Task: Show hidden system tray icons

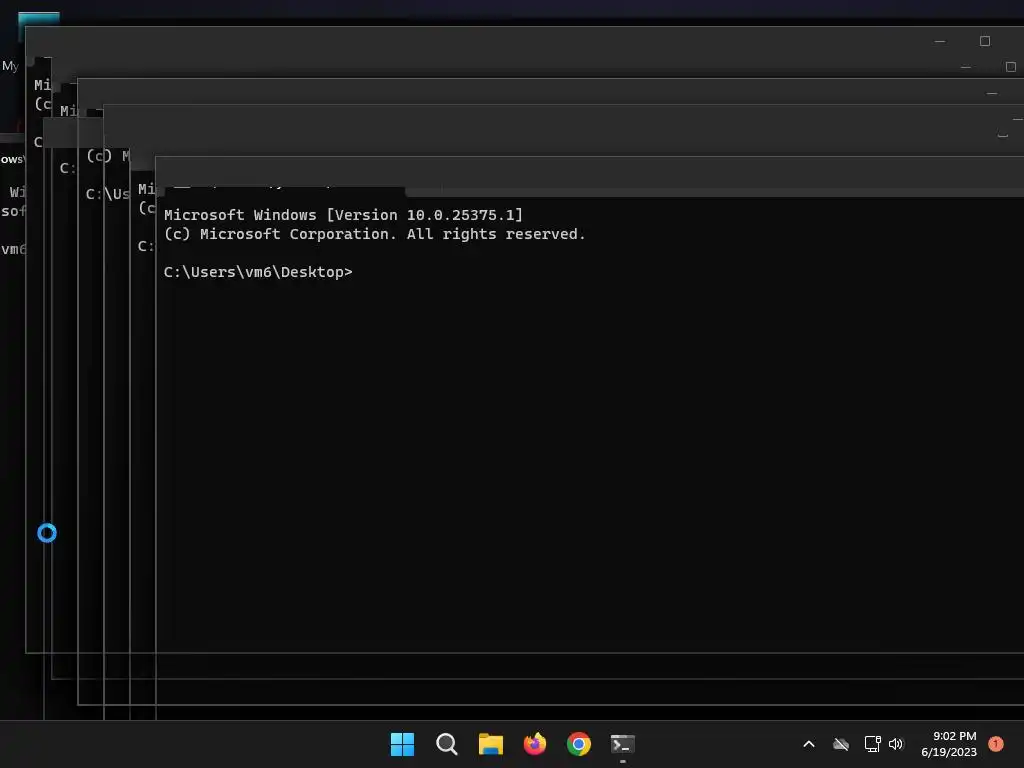Action: (808, 744)
